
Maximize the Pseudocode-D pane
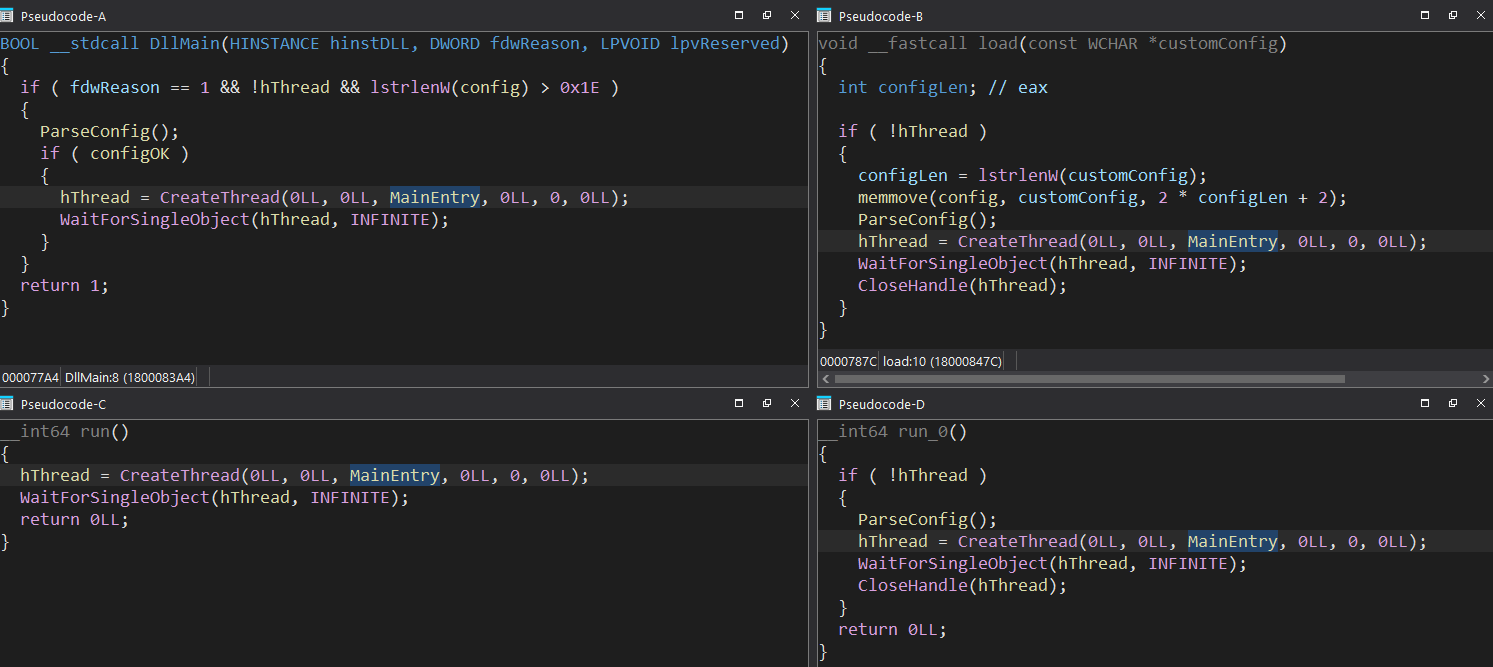point(1425,403)
